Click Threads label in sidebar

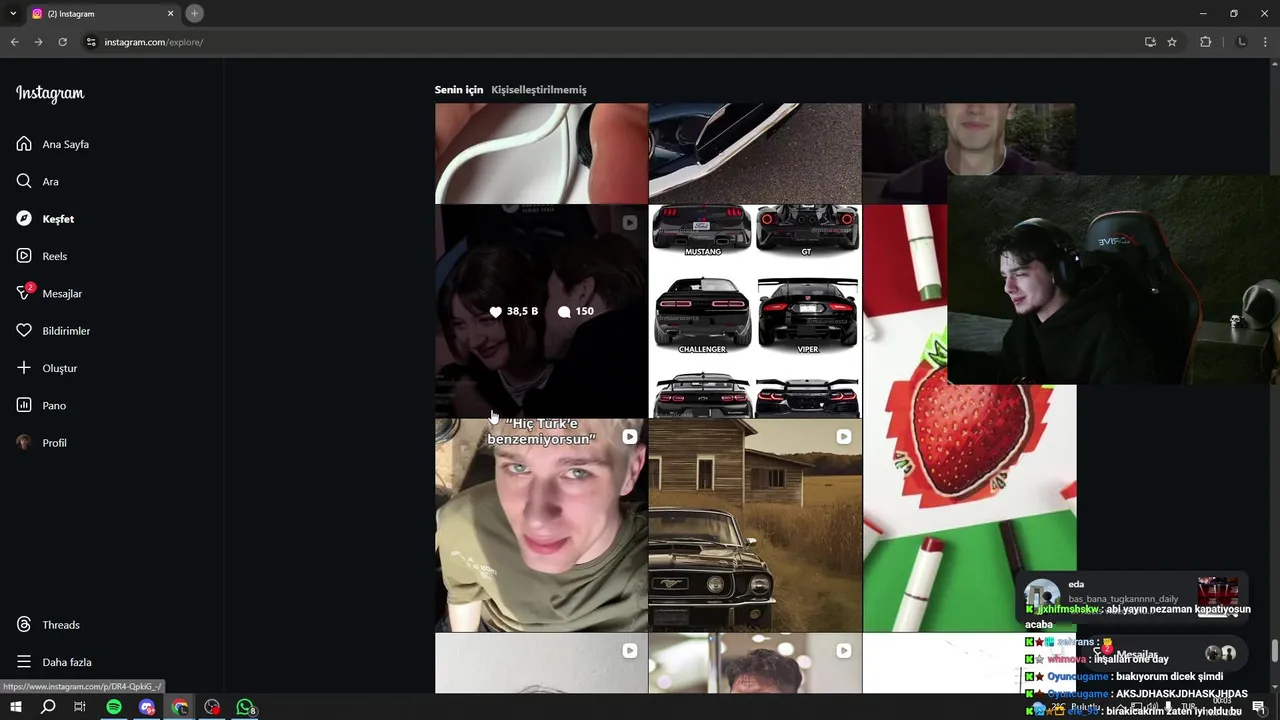(x=61, y=625)
